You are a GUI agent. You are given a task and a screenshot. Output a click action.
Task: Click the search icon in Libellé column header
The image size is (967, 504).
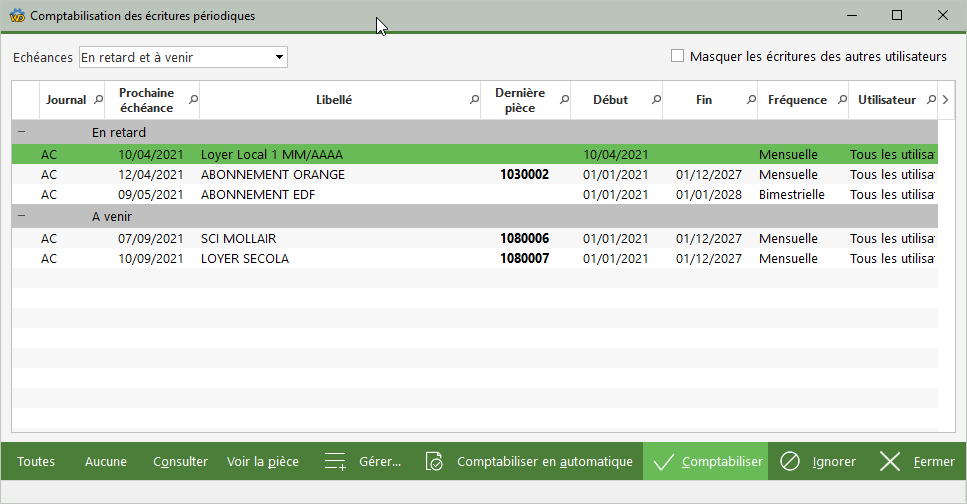[474, 100]
